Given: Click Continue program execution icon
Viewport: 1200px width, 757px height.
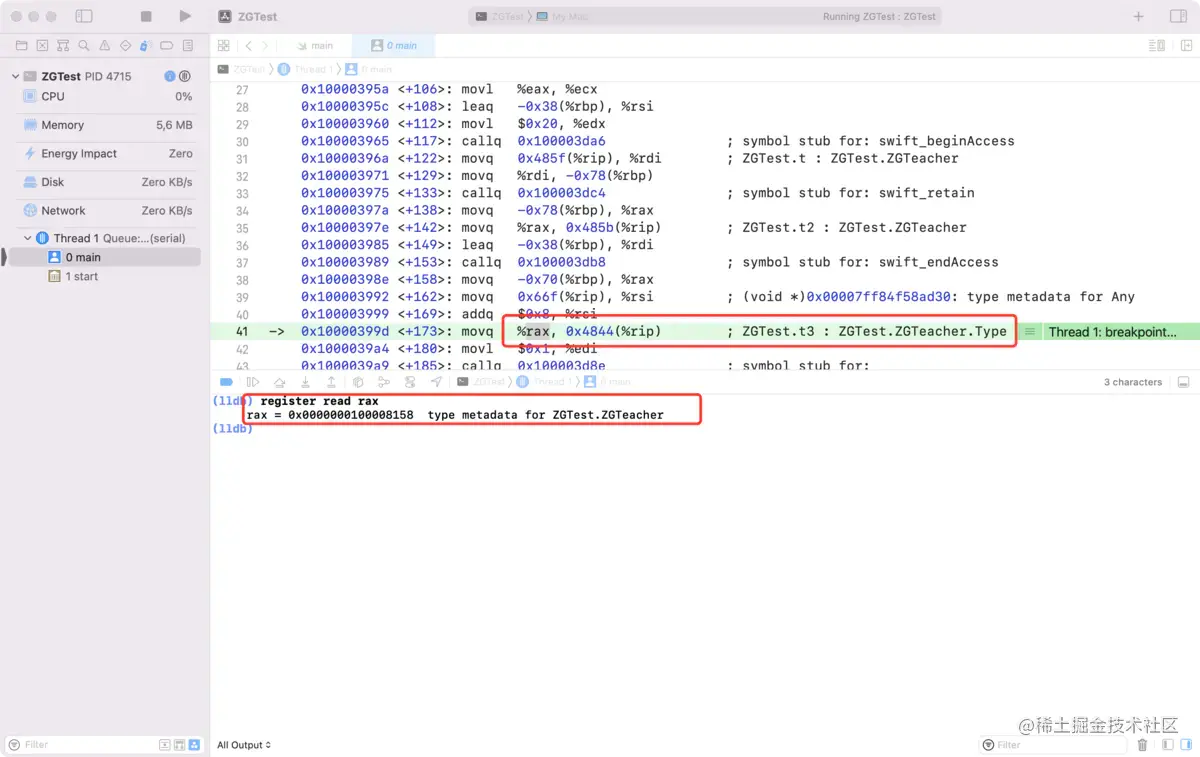Looking at the screenshot, I should [253, 382].
